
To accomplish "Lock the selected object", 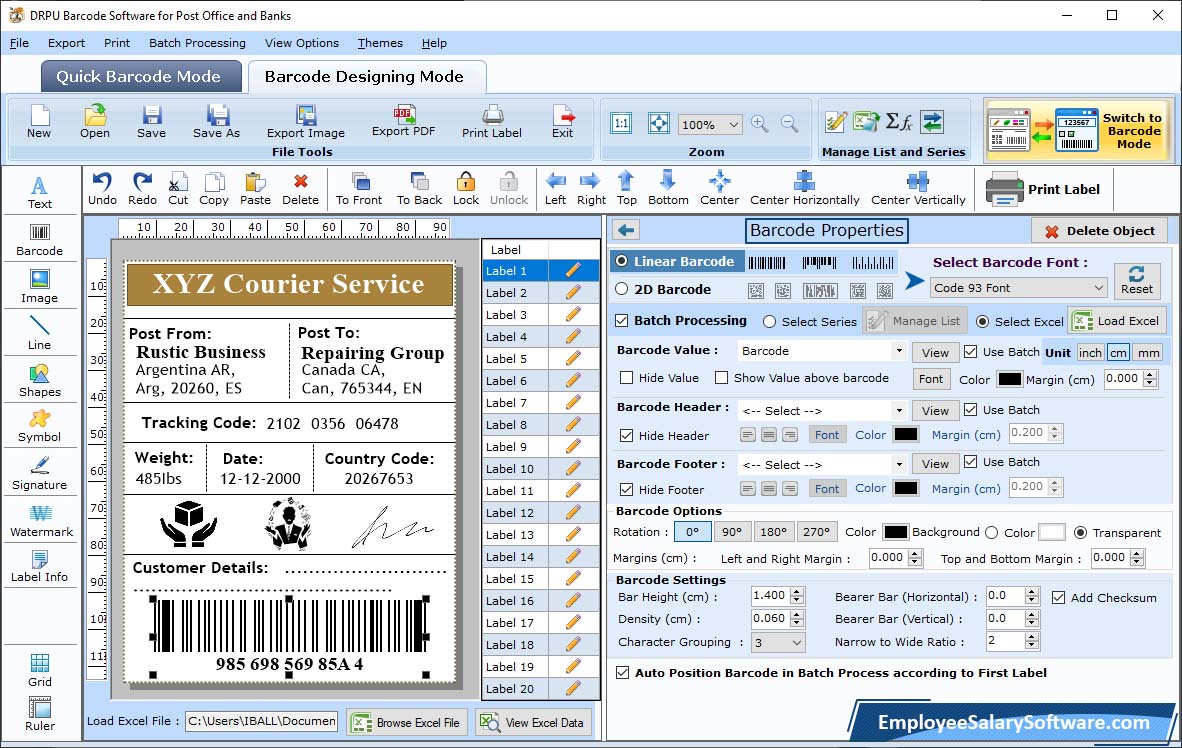I will [466, 189].
